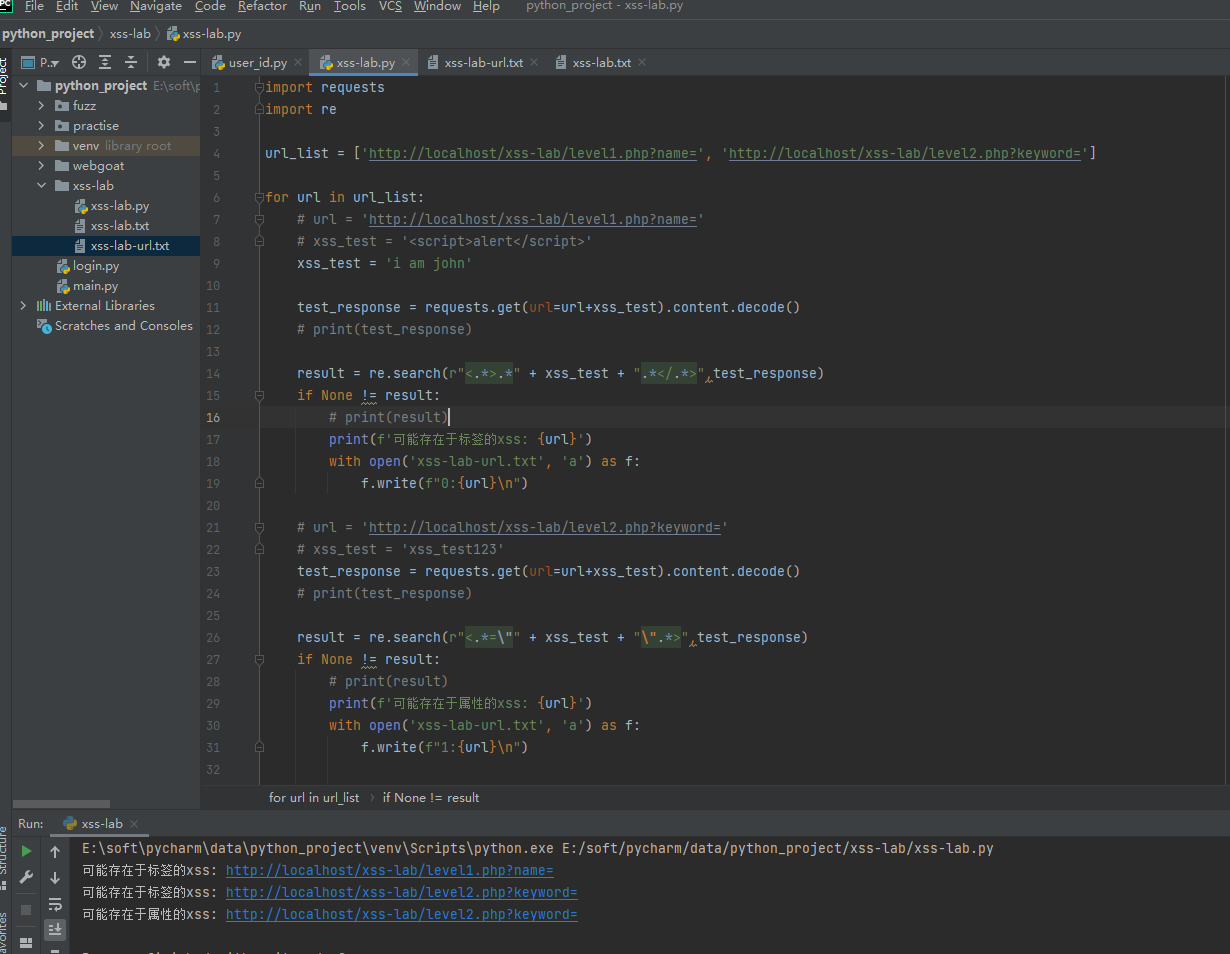Expand External Libraries node
This screenshot has width=1230, height=954.
coord(22,306)
